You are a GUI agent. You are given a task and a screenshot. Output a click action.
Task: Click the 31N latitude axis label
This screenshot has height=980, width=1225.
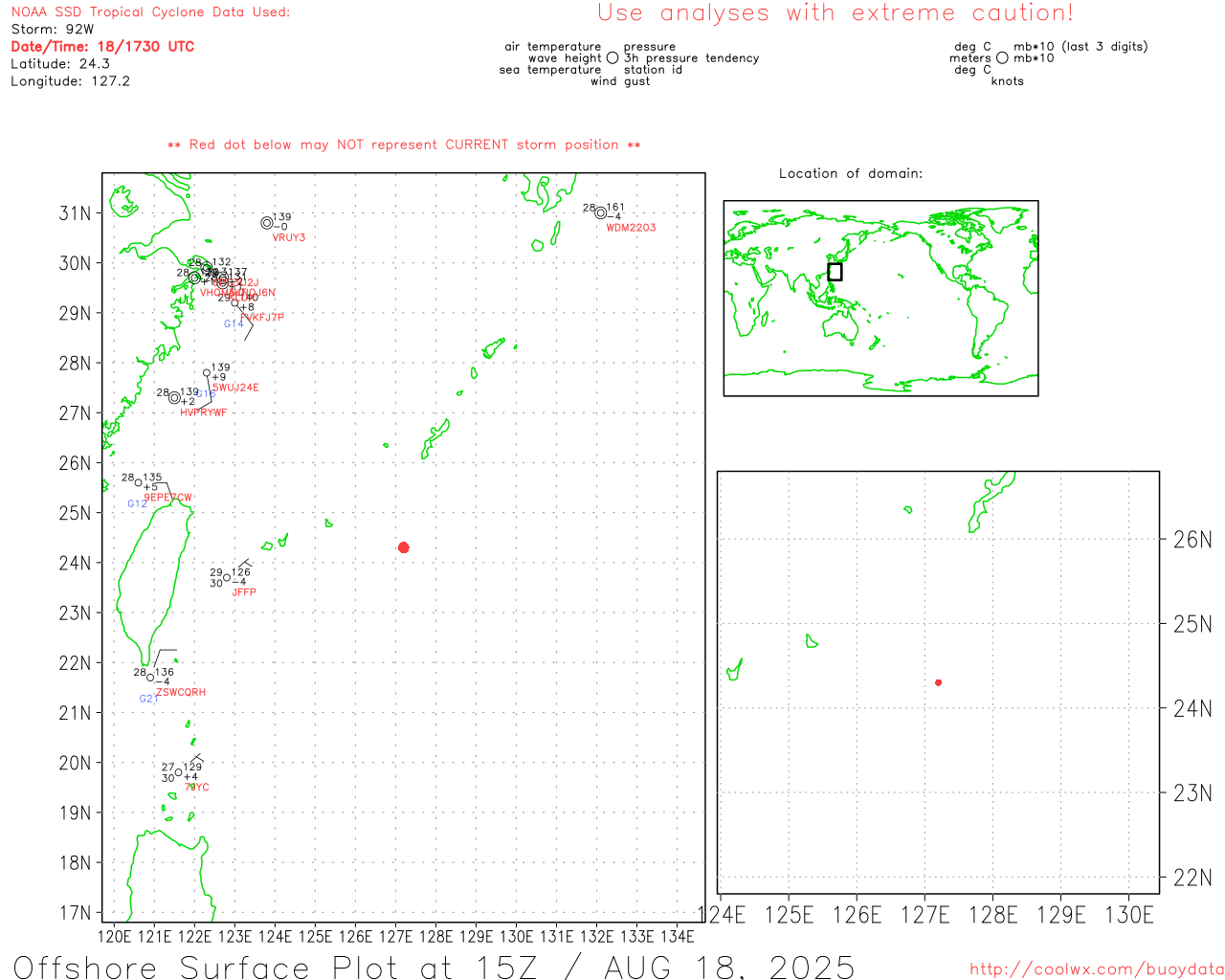pyautogui.click(x=76, y=213)
